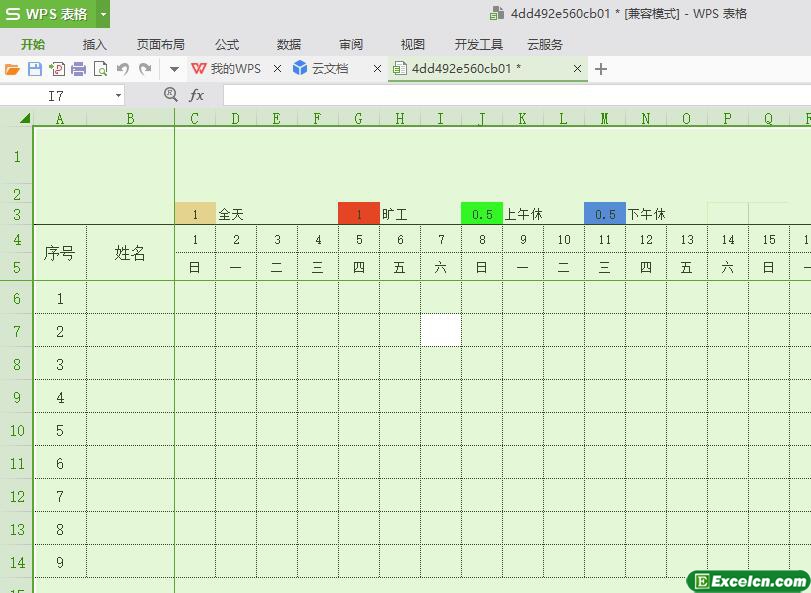The width and height of the screenshot is (811, 593).
Task: Click the undo arrow
Action: coord(123,69)
